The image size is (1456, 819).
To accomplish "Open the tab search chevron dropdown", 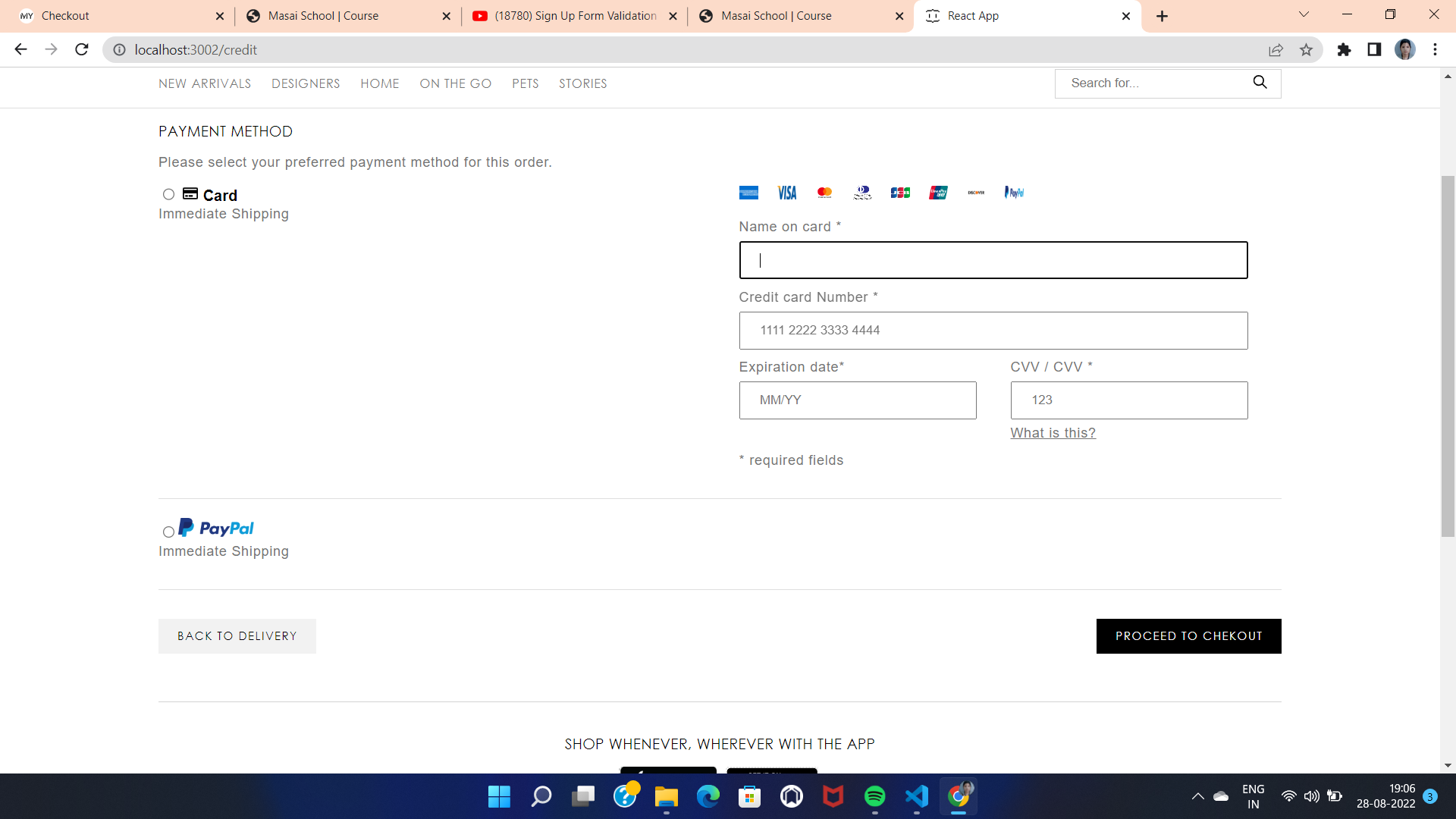I will coord(1304,15).
